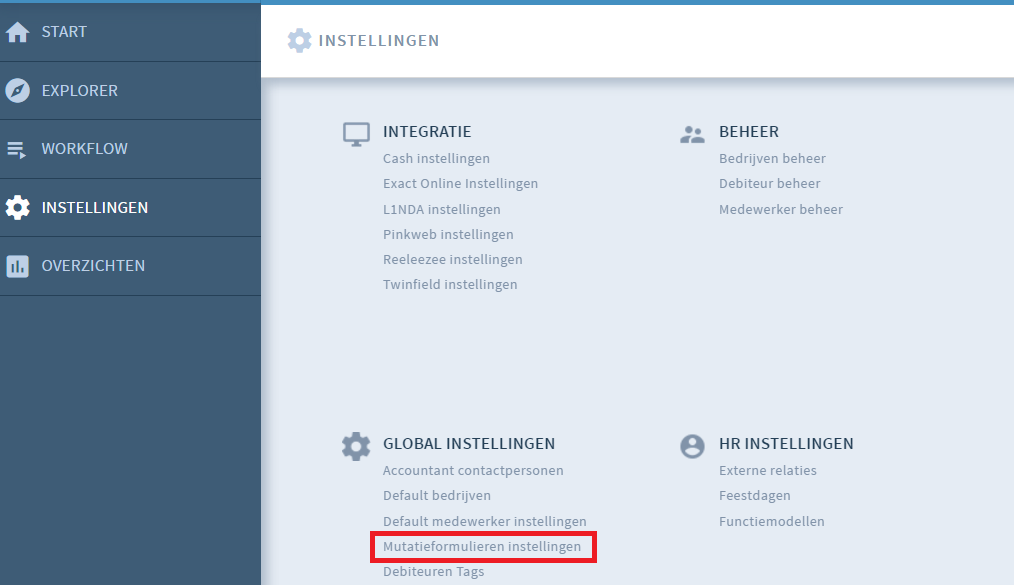Click the Start home icon in sidebar
The width and height of the screenshot is (1014, 585).
[x=17, y=32]
